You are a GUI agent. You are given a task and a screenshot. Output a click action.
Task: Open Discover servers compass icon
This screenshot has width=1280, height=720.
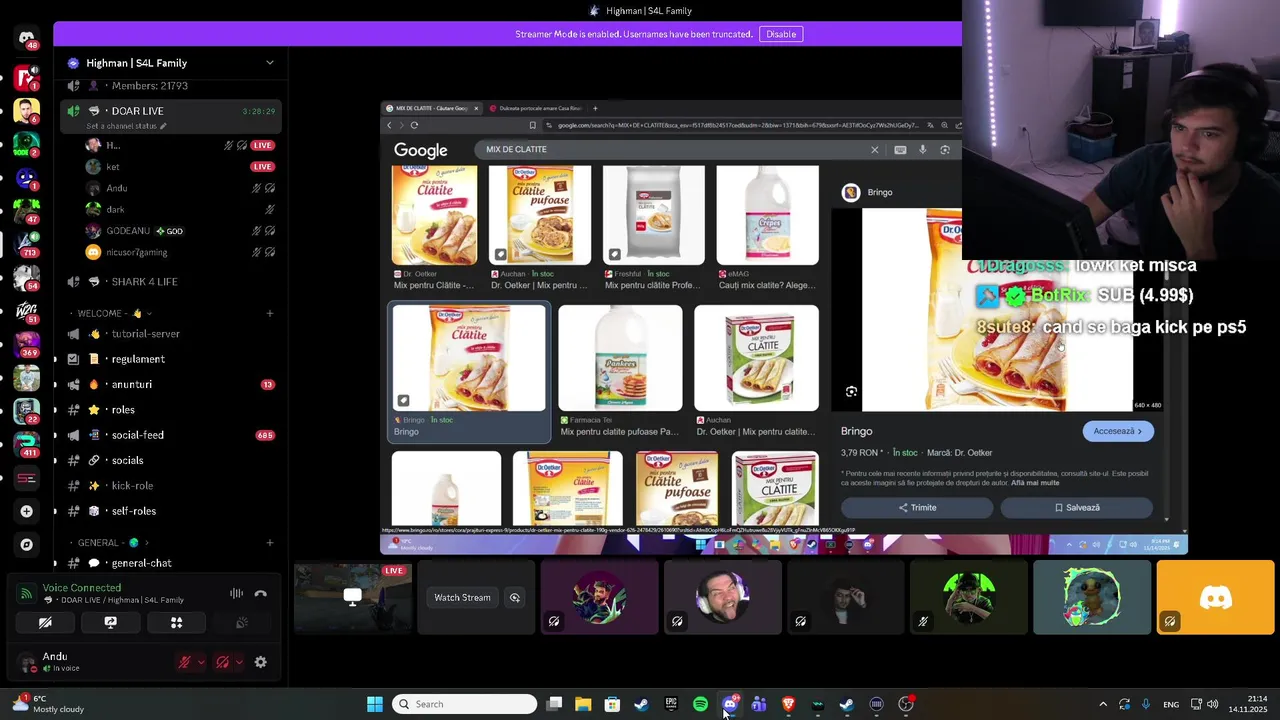coord(27,545)
